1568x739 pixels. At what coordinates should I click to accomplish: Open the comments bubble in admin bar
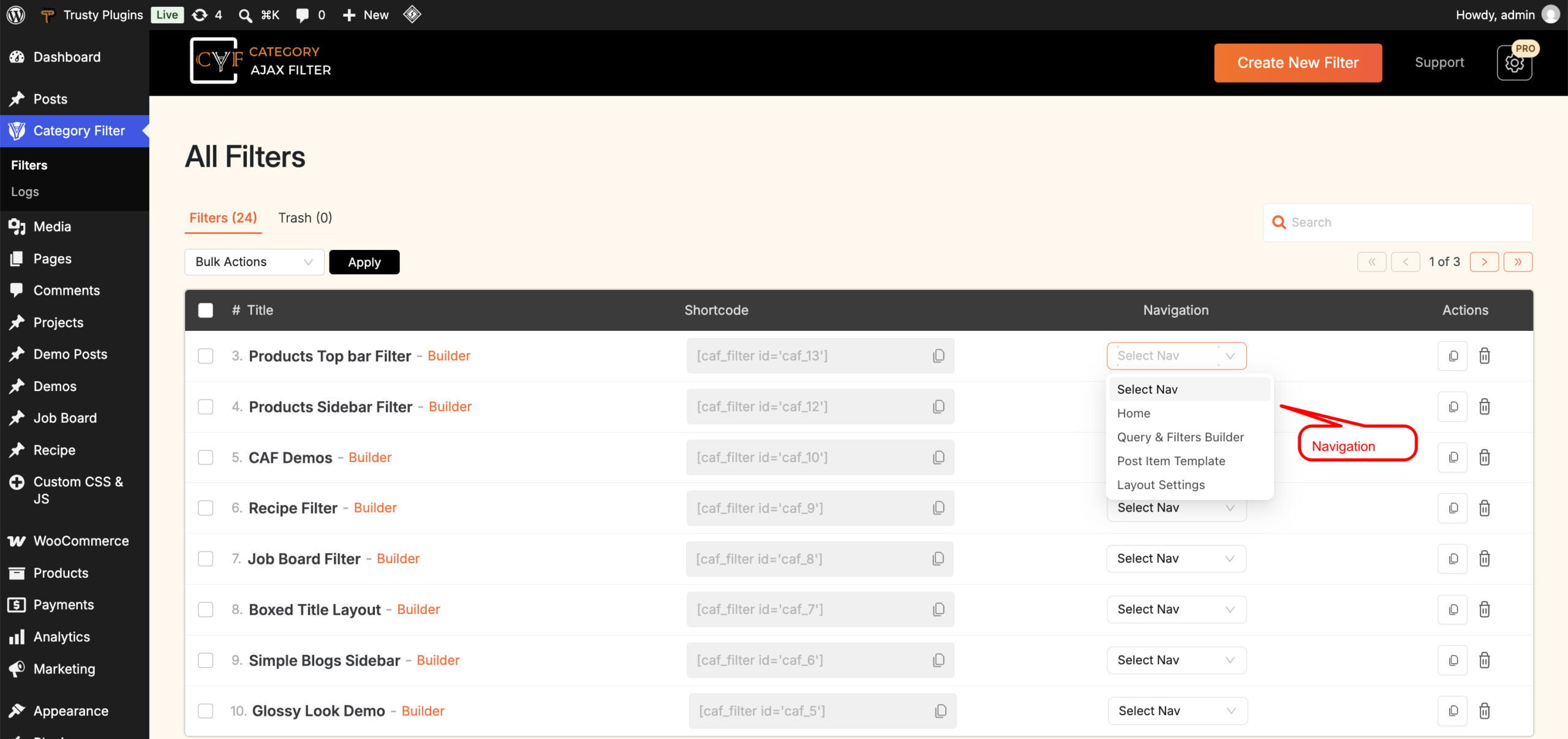[x=311, y=15]
